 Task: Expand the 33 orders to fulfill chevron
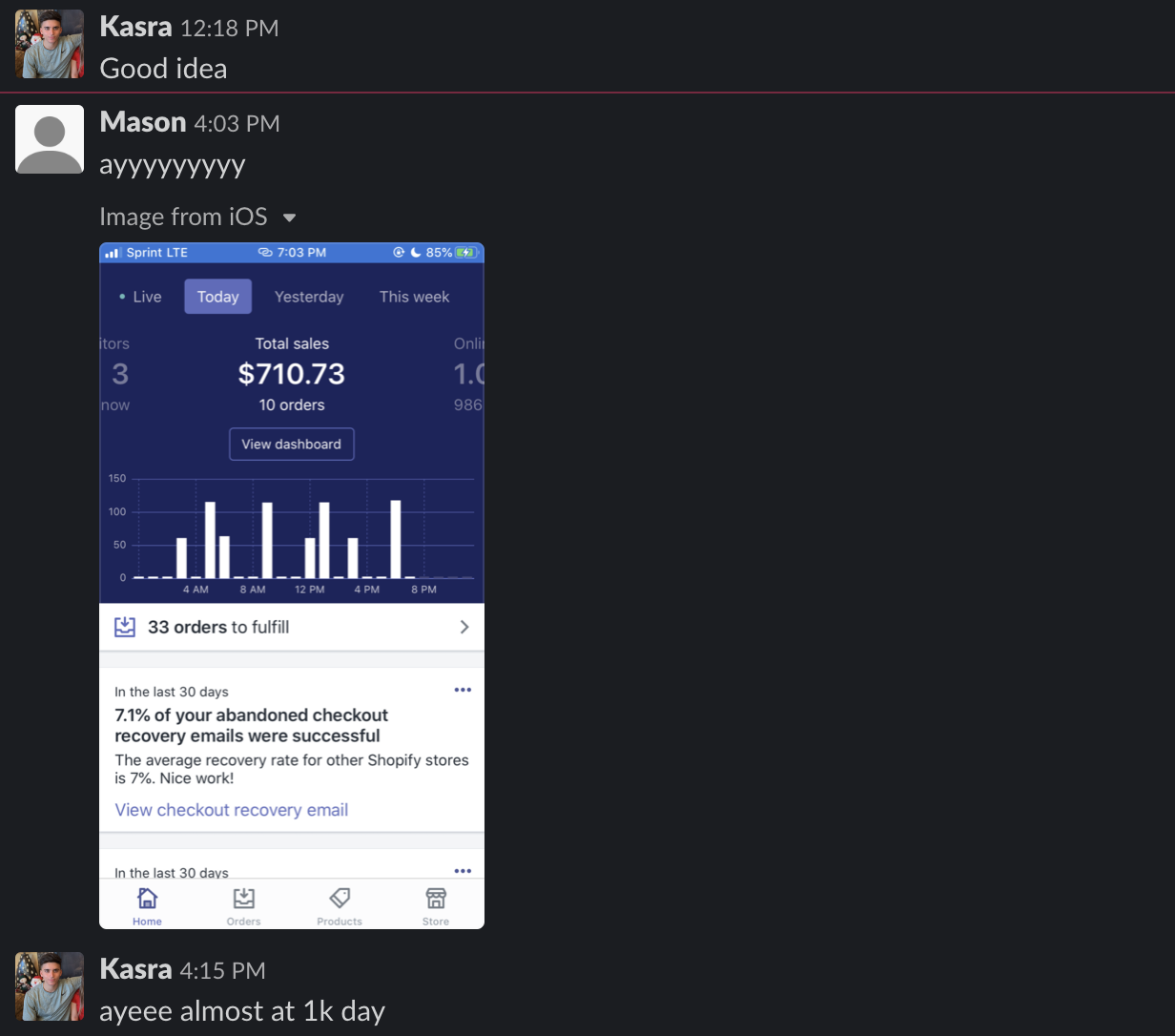[x=464, y=627]
